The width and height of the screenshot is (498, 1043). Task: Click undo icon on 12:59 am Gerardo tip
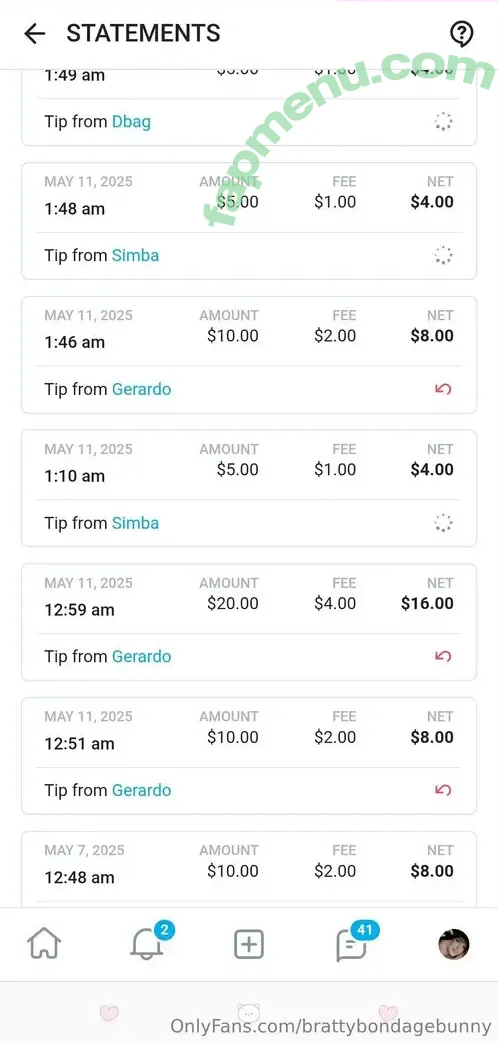point(443,657)
